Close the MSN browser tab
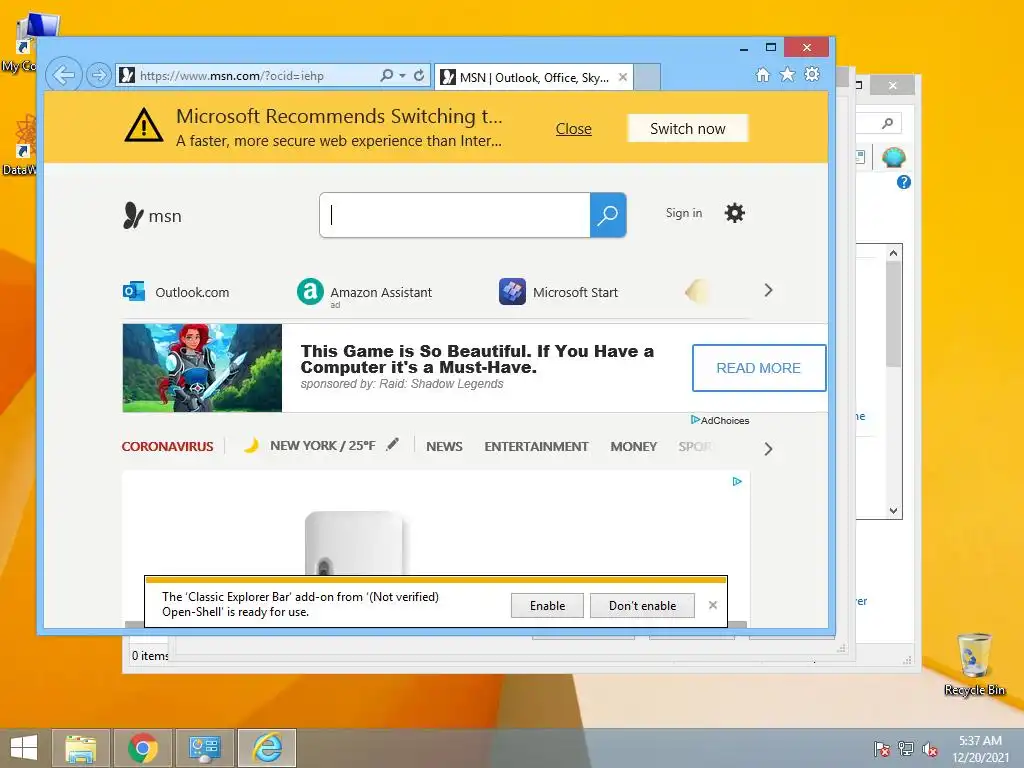 click(x=623, y=77)
